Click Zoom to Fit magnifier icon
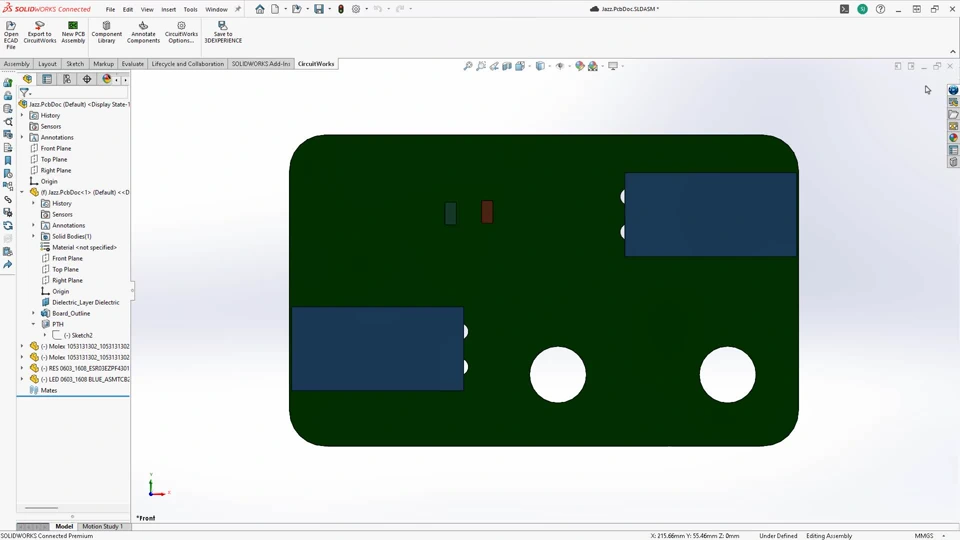This screenshot has width=960, height=540. pyautogui.click(x=468, y=66)
